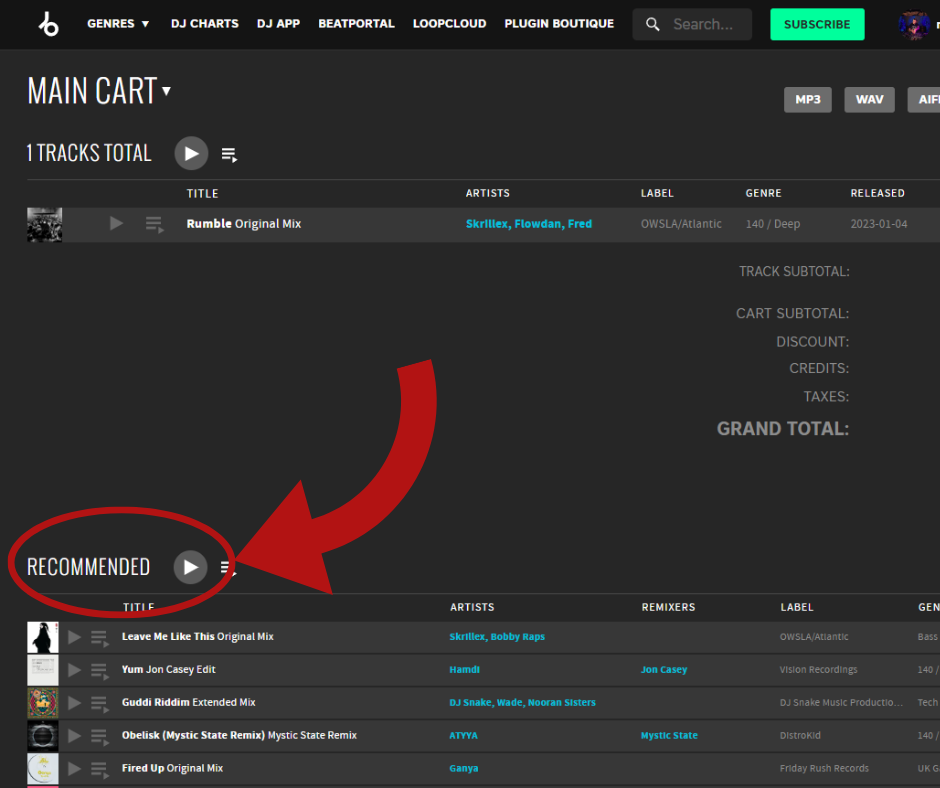Queue Guddi Riddim Extended Mix icon
The width and height of the screenshot is (940, 788).
pos(100,705)
